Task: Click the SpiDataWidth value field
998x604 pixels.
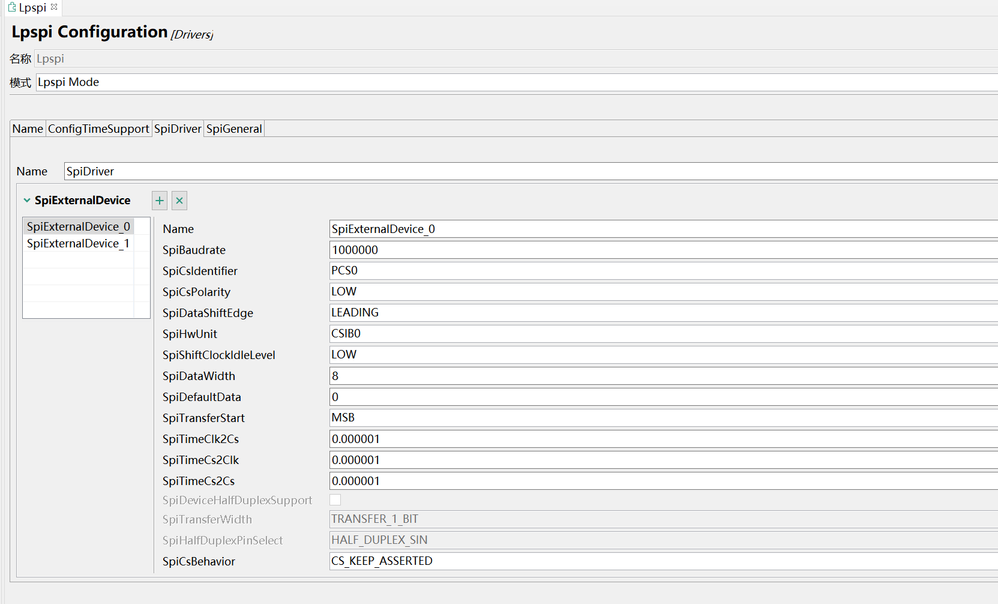Action: [660, 376]
